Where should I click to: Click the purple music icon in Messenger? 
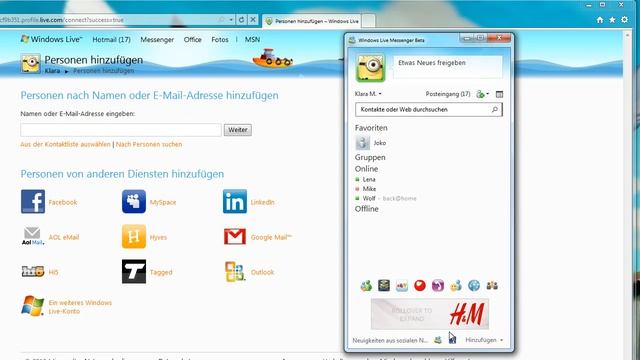(438, 285)
